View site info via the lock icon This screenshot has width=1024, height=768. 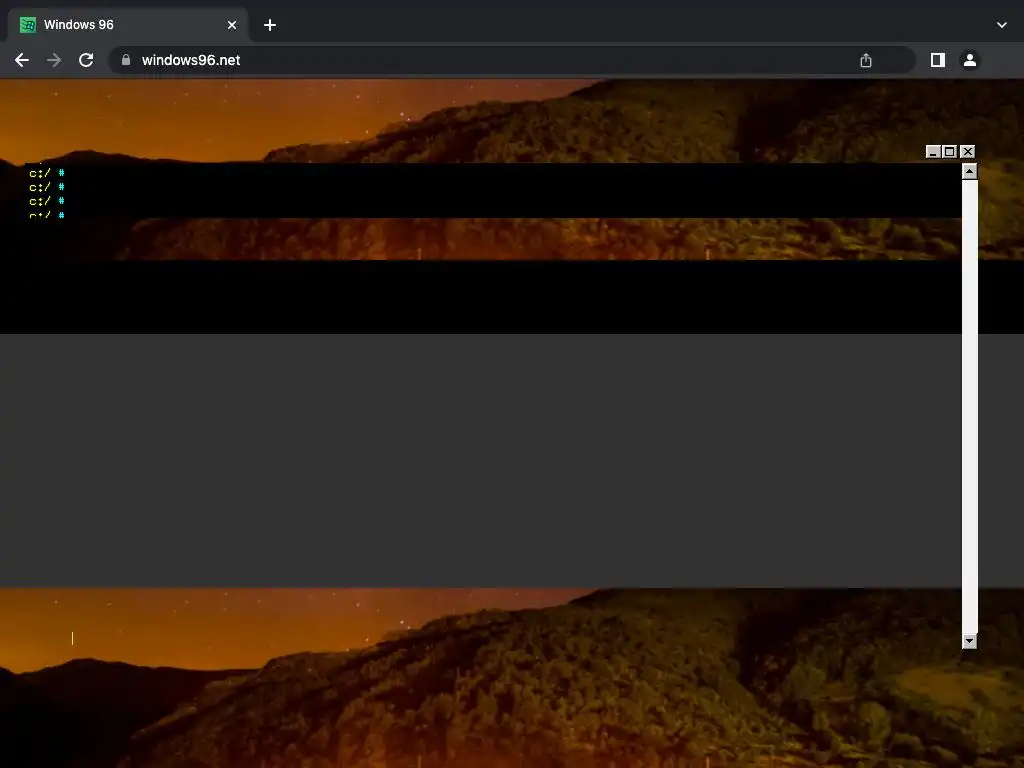[126, 60]
